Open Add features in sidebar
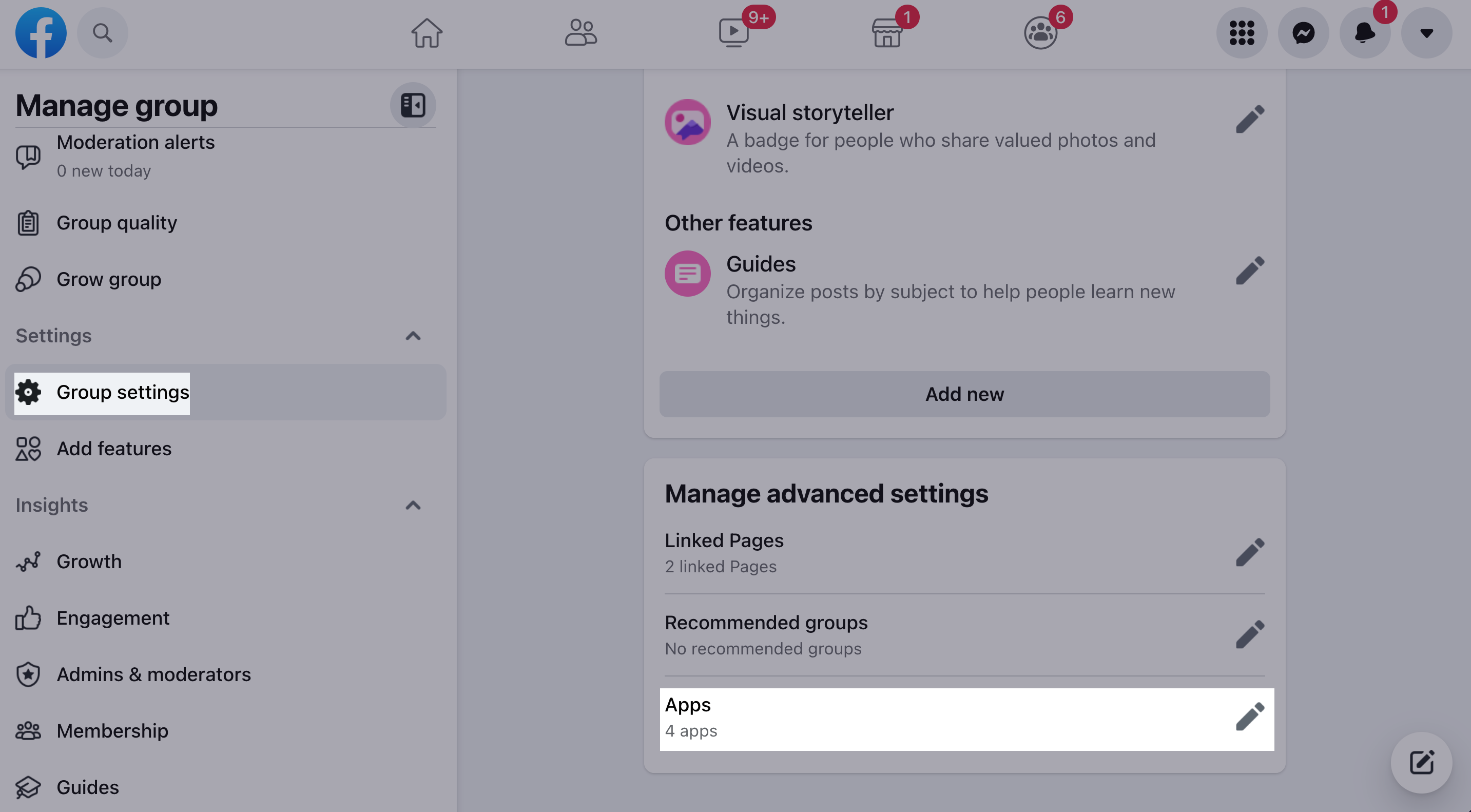 coord(225,449)
